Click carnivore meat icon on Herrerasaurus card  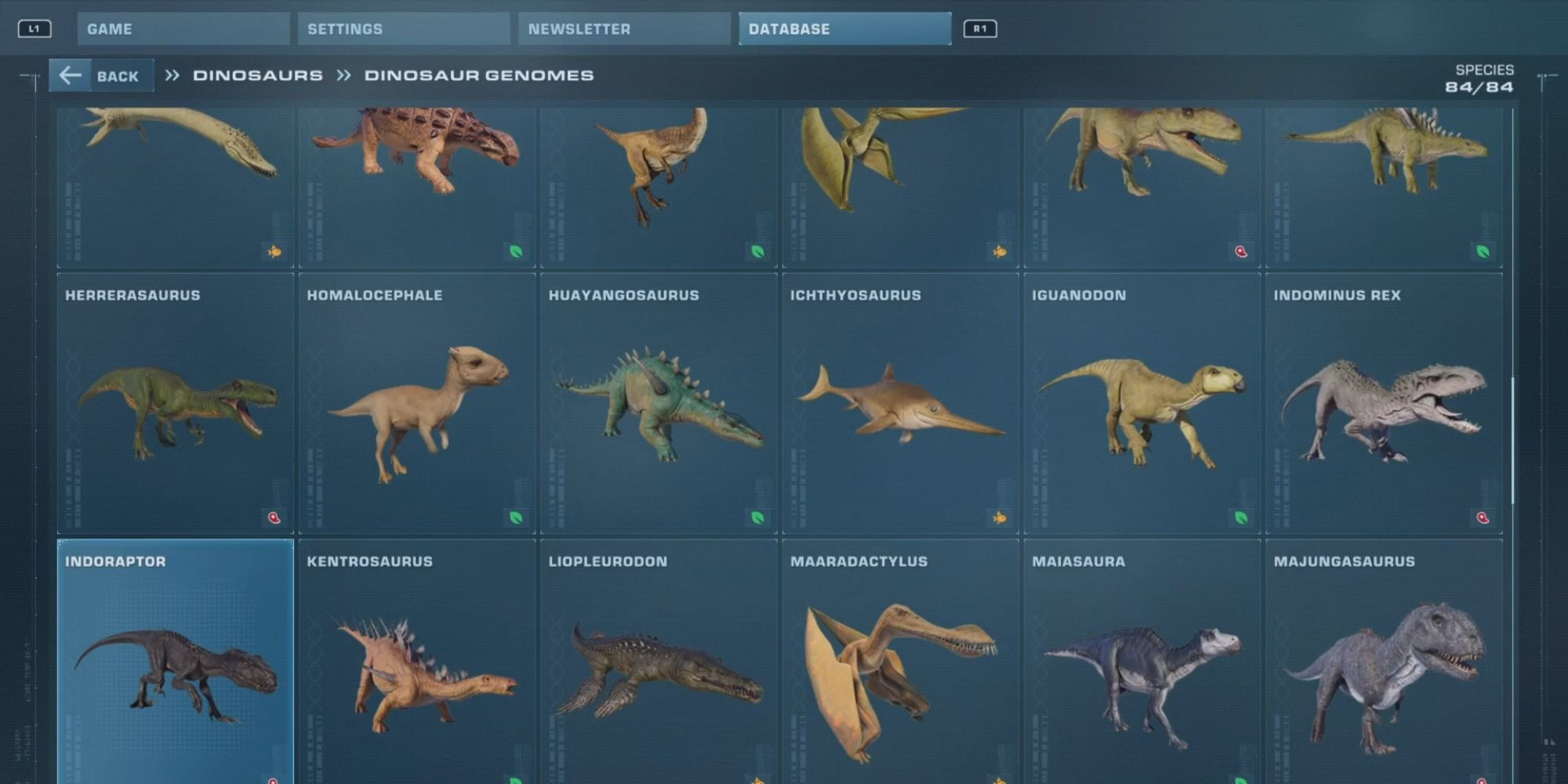point(274,517)
